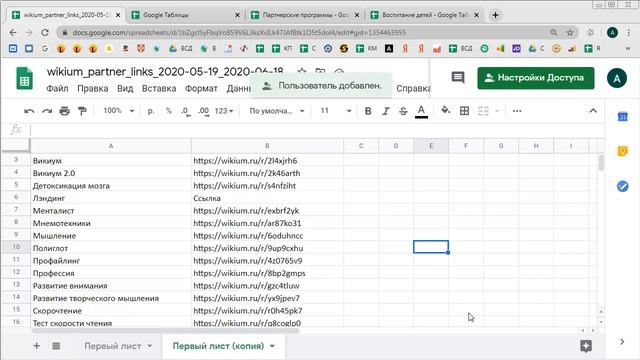
Task: Toggle italic formatting
Action: coord(385,111)
